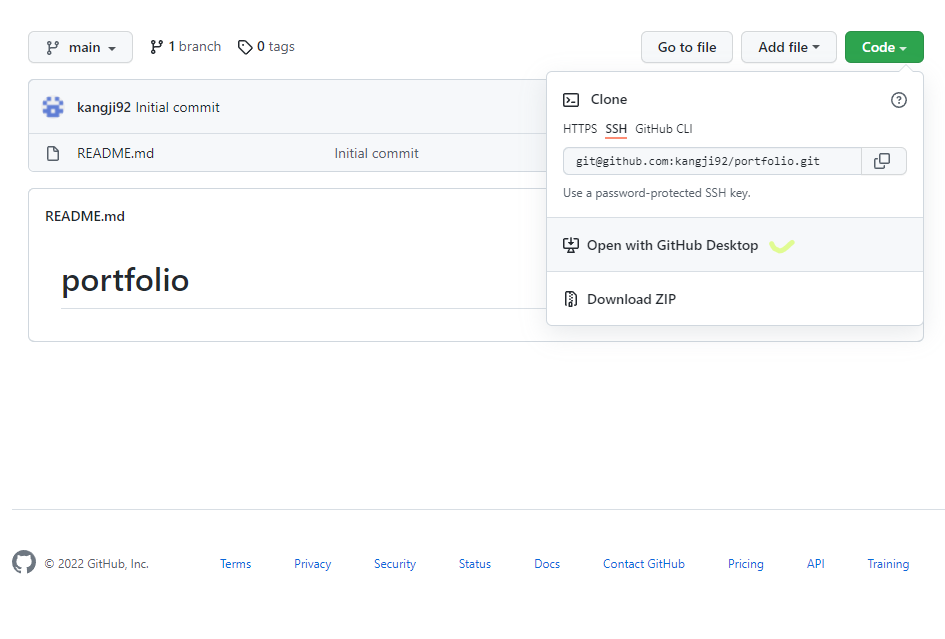The width and height of the screenshot is (945, 639).
Task: Select the SSH clone tab
Action: pyautogui.click(x=616, y=128)
